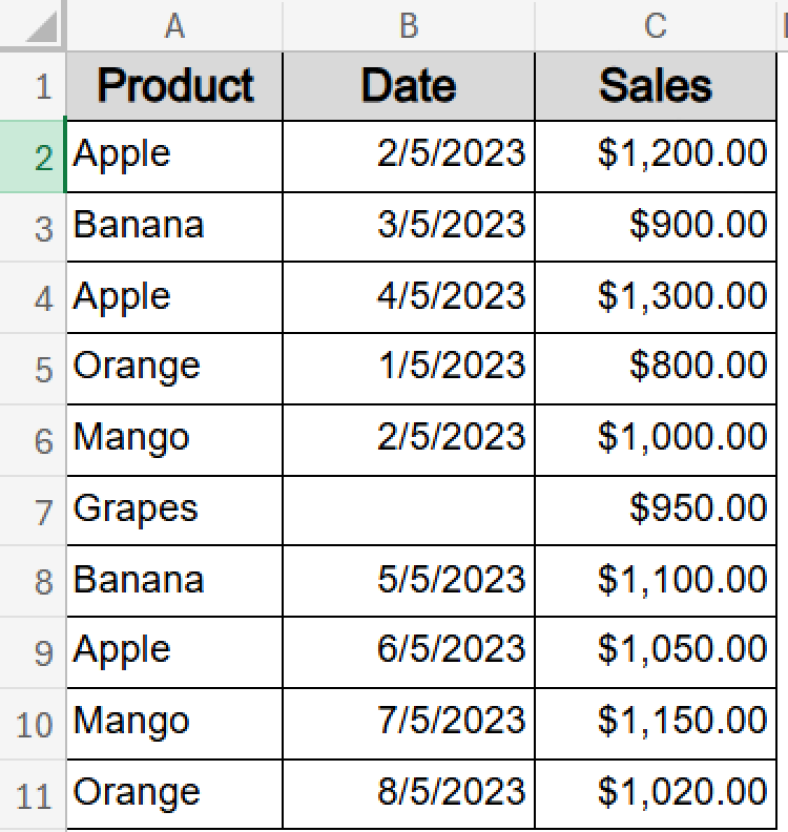Screen dimensions: 788x832
Task: Click the Date header cell
Action: [x=408, y=85]
